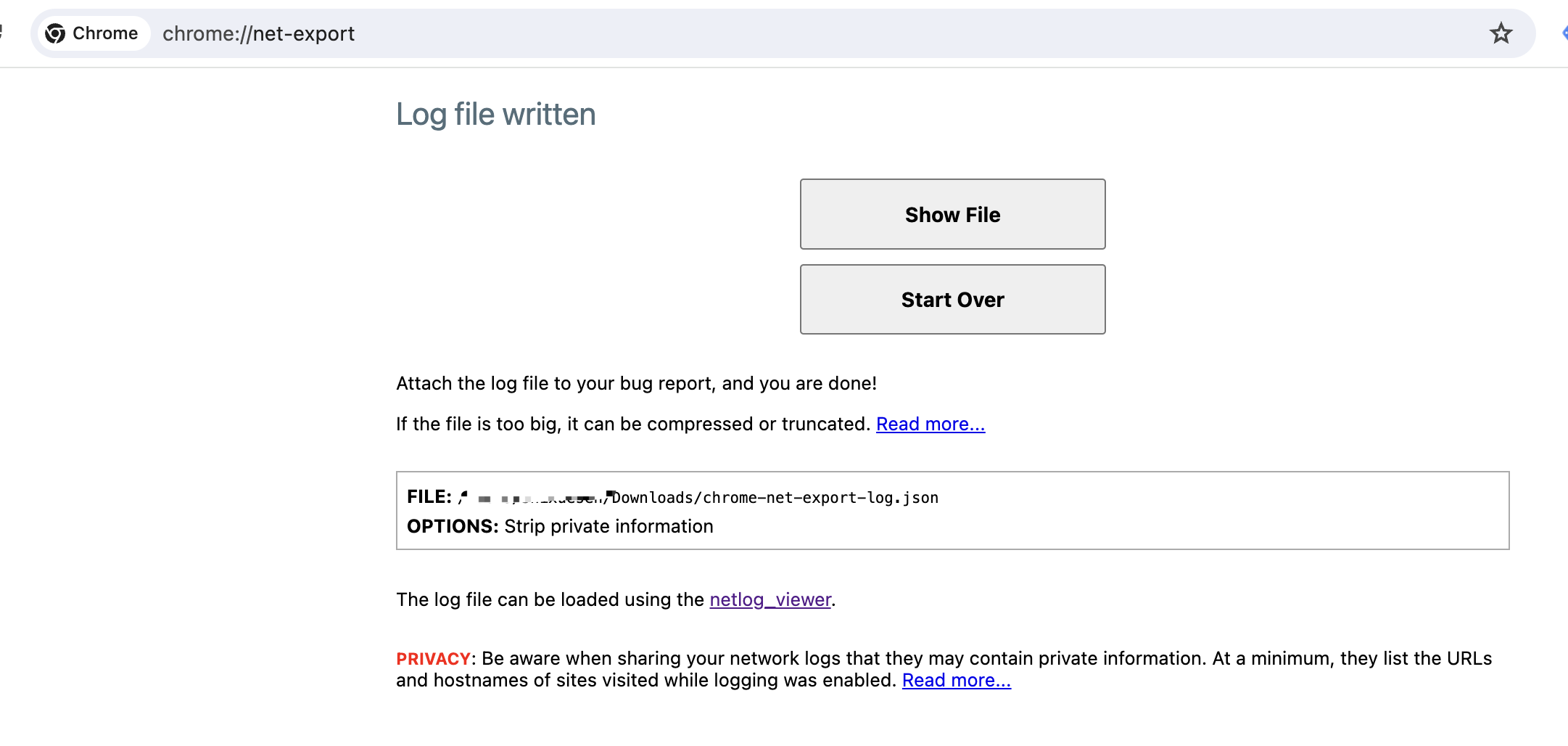The image size is (1568, 746).
Task: Click the 'Log file written' heading
Action: point(495,114)
